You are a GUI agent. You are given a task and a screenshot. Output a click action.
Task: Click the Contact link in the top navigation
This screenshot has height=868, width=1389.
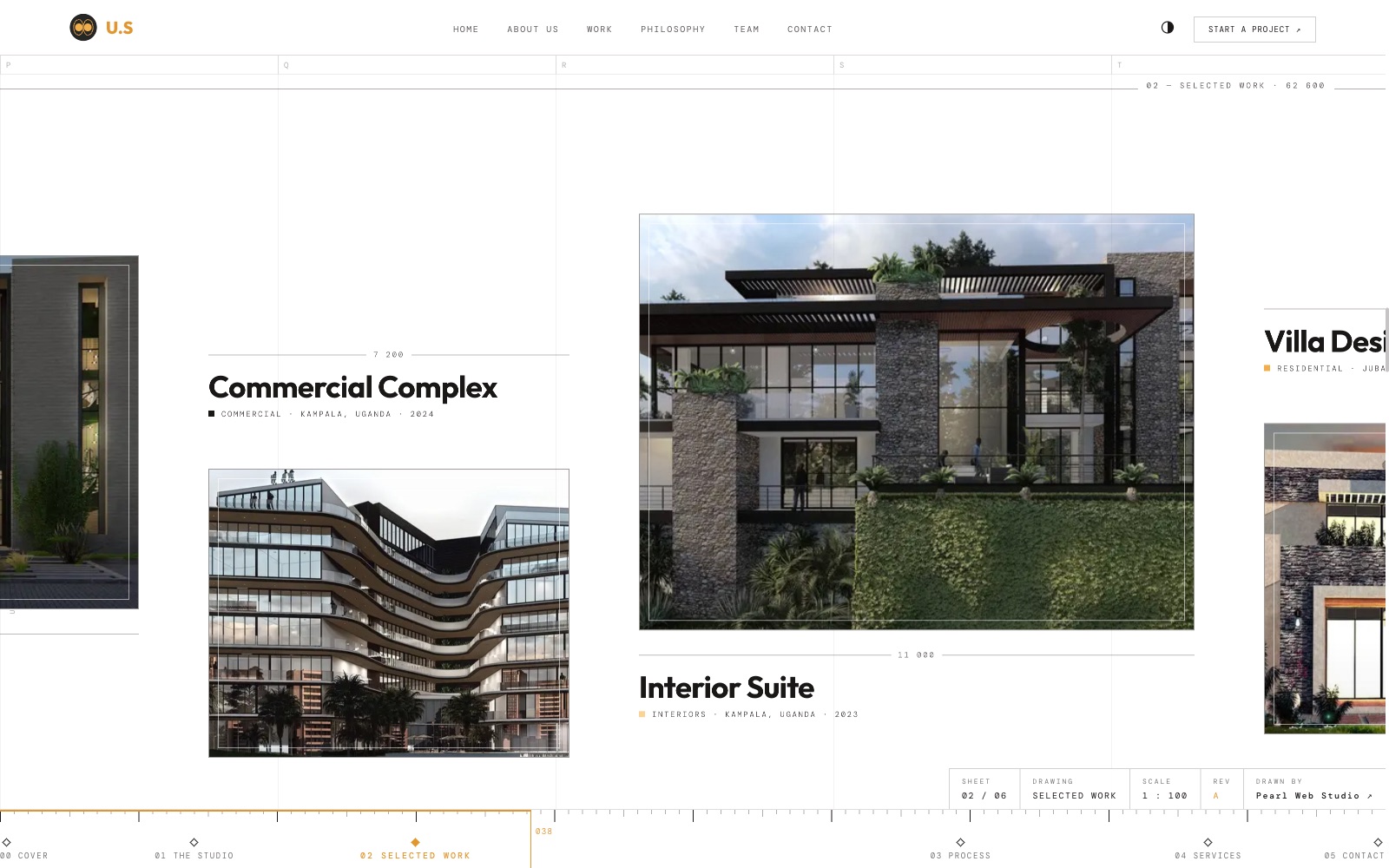(x=810, y=30)
